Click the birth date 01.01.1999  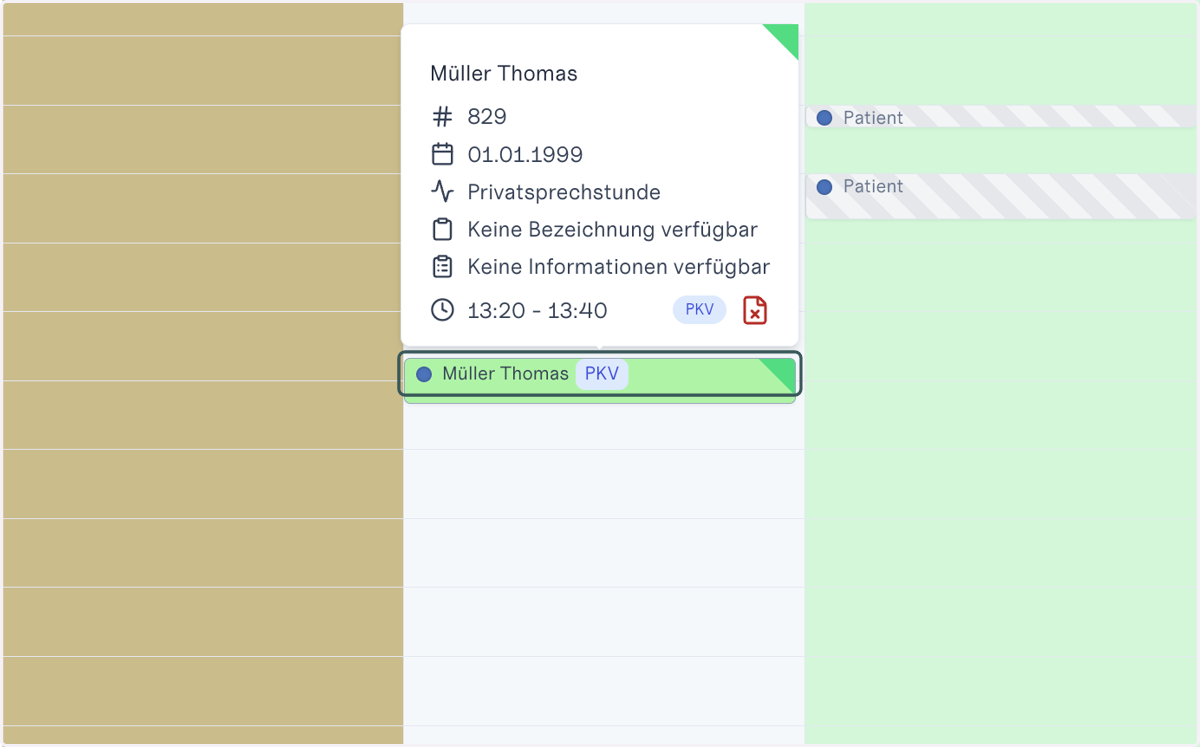(x=525, y=155)
